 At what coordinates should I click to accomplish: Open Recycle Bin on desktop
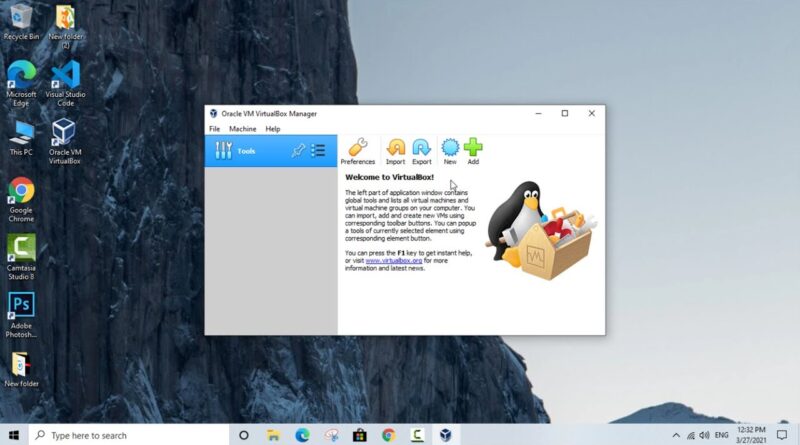click(21, 22)
